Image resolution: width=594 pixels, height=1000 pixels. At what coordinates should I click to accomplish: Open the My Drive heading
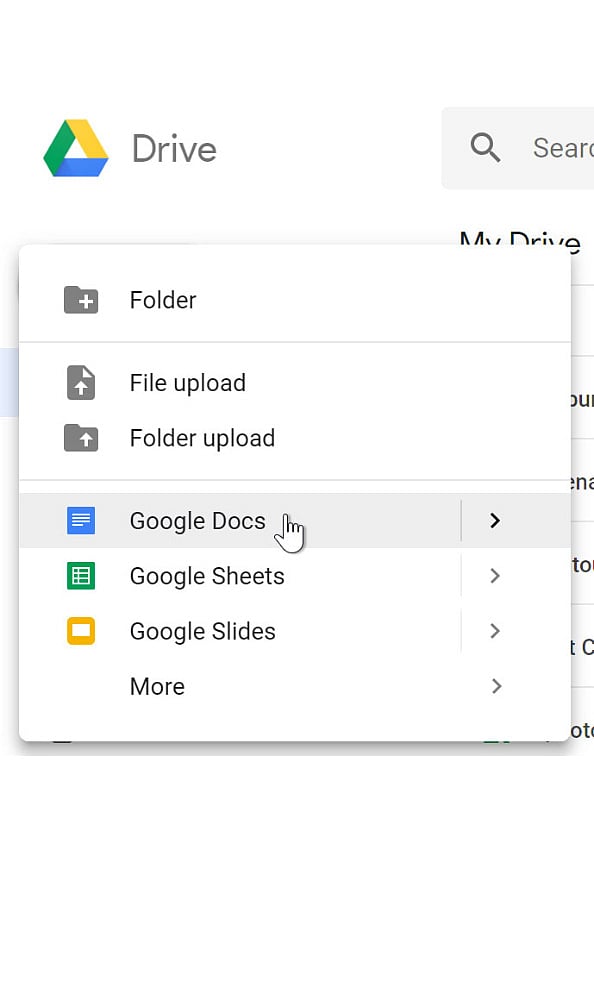click(520, 240)
